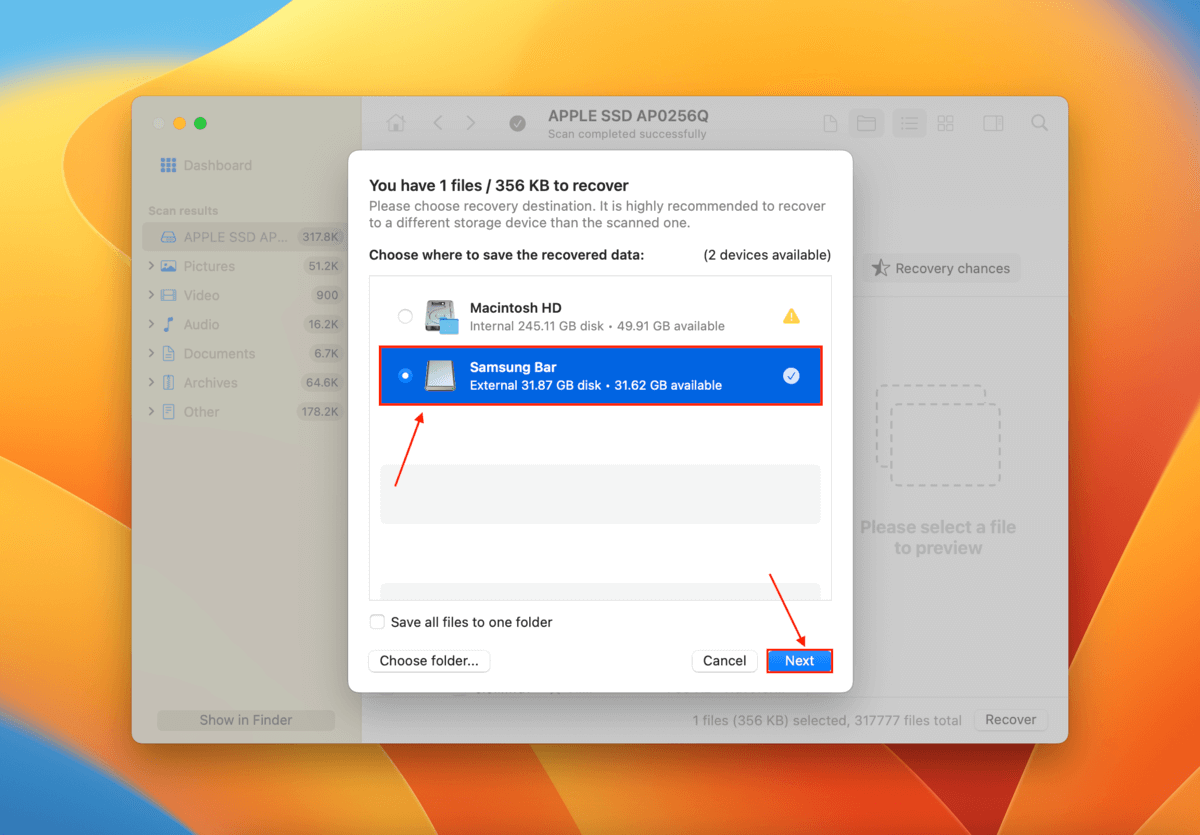Expand the Archives category
1200x835 pixels.
point(151,382)
